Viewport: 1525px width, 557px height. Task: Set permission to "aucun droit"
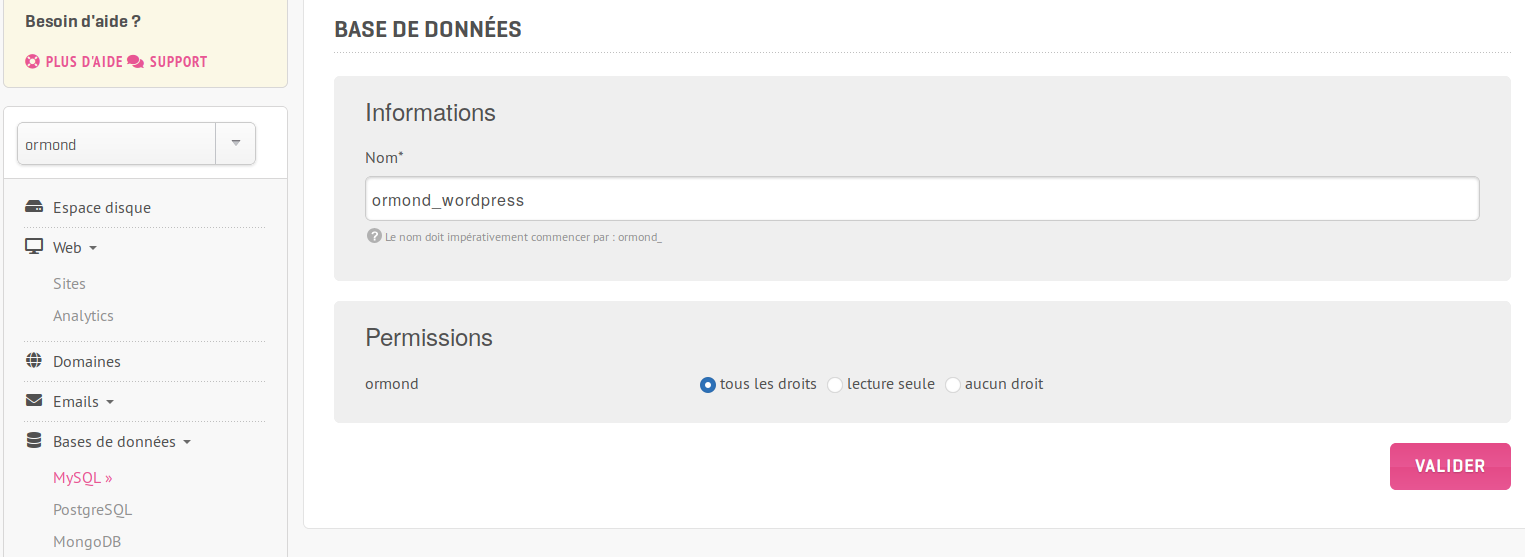[x=953, y=385]
